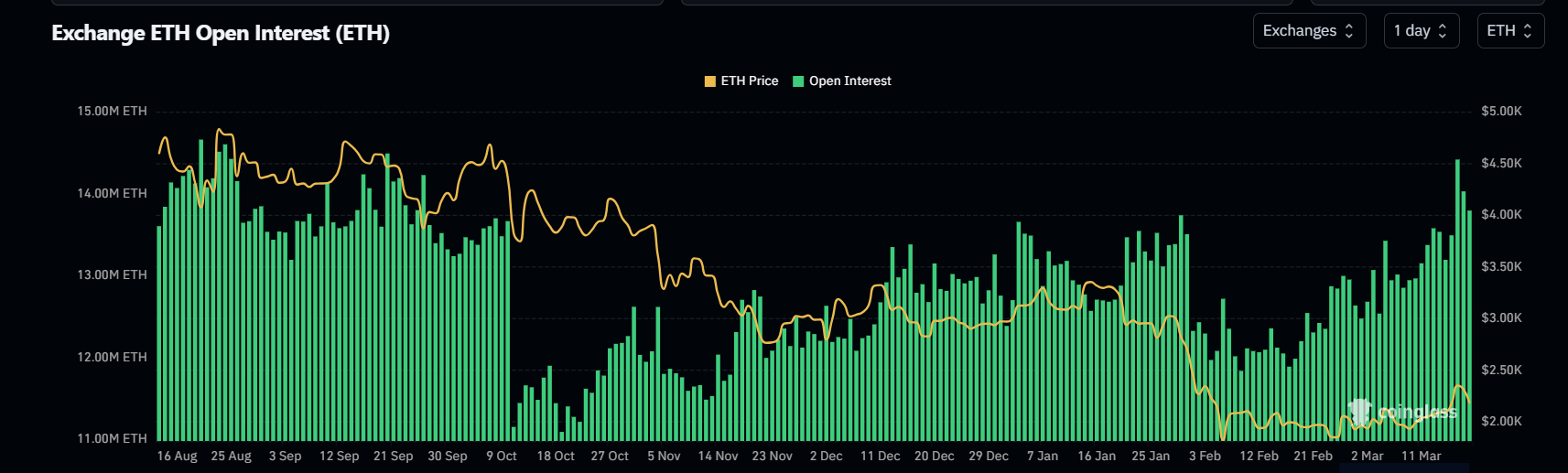The height and width of the screenshot is (473, 1568).
Task: Expand the 1 day interval selector
Action: pyautogui.click(x=1421, y=31)
